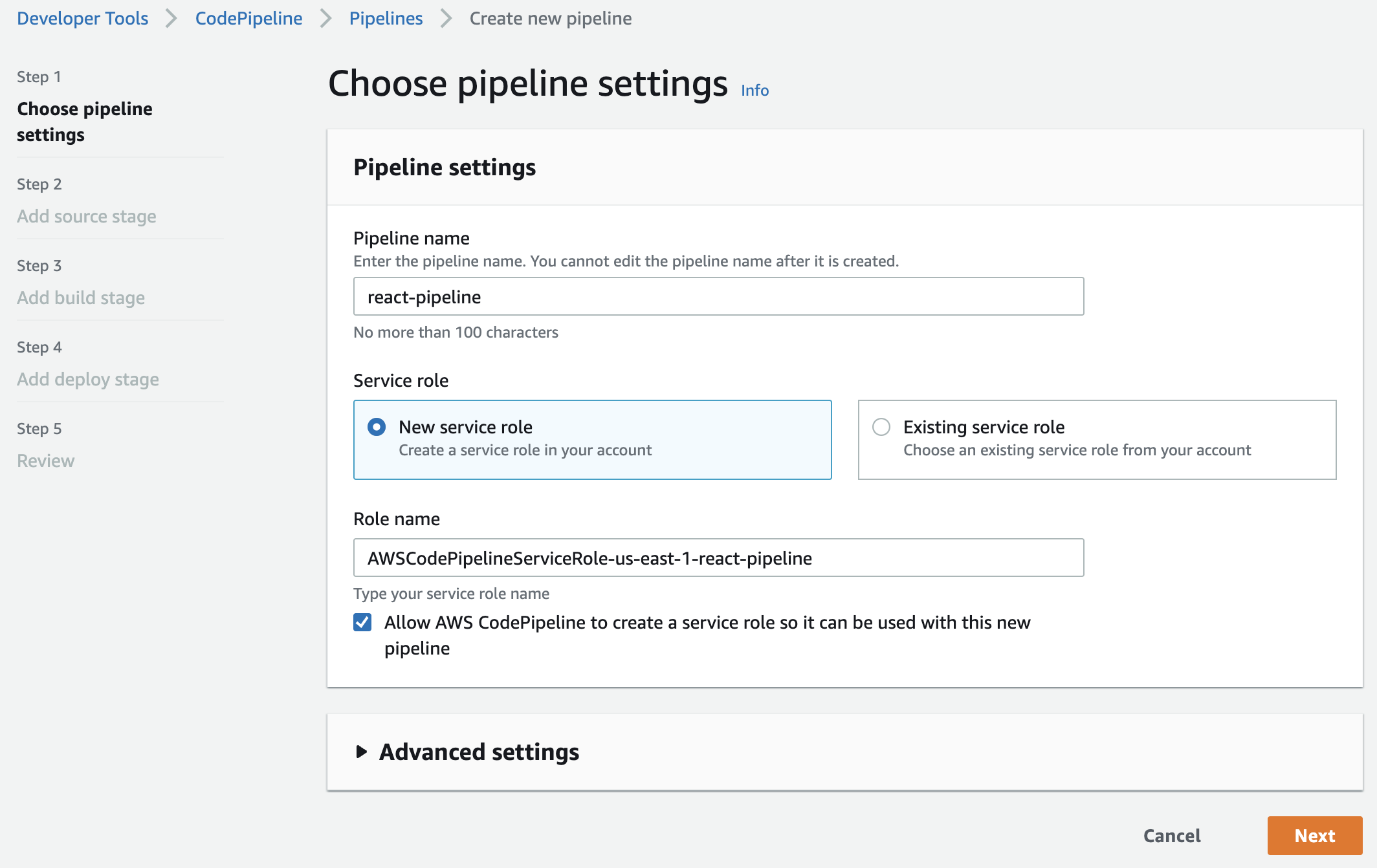This screenshot has height=868, width=1377.
Task: Click the Advanced settings disclosure triangle
Action: 361,752
